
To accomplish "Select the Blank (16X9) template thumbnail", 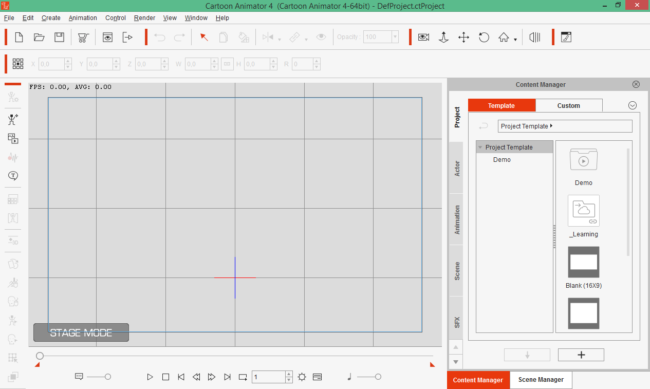I will pos(583,262).
